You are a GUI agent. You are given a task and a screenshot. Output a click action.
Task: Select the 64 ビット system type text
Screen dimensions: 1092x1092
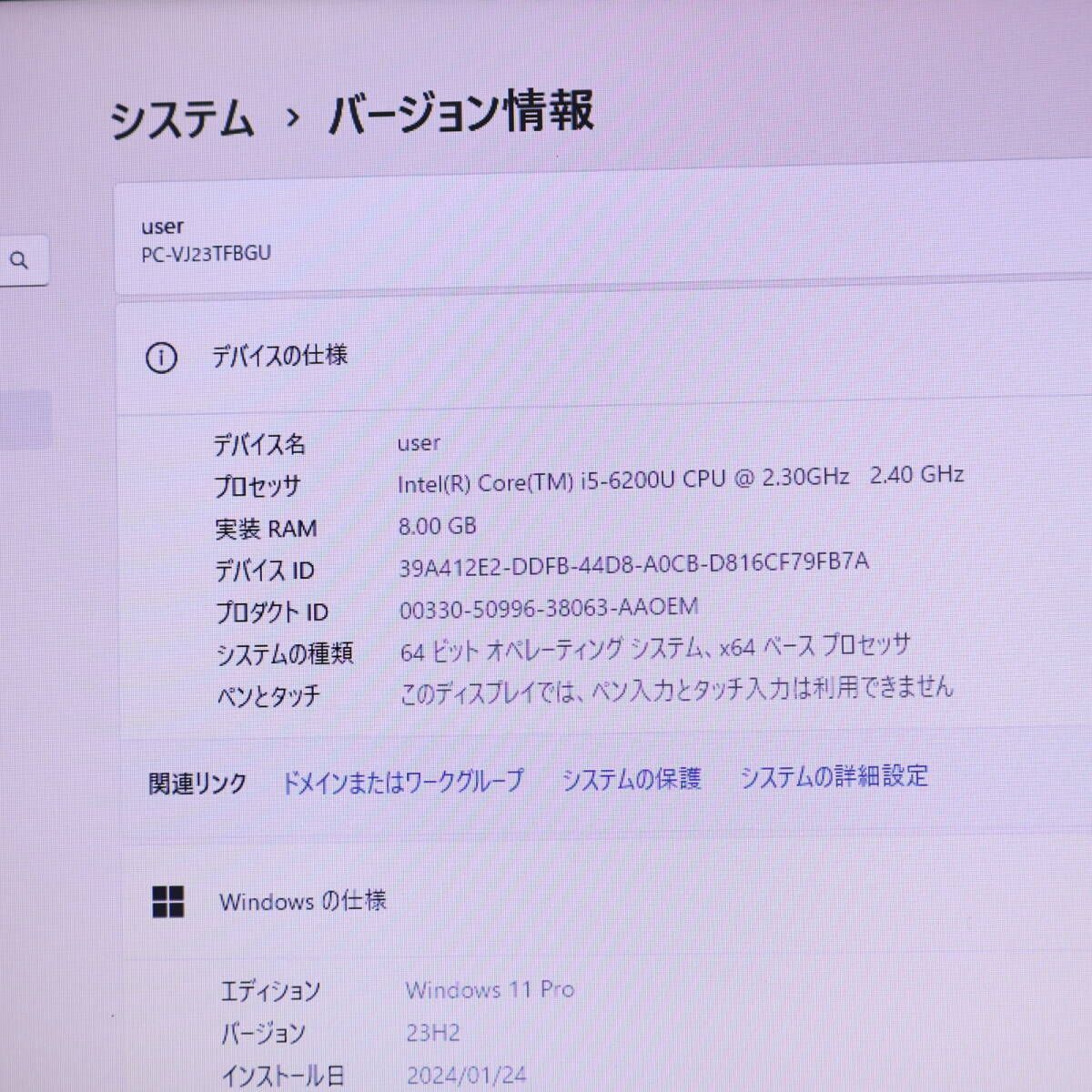click(x=654, y=648)
